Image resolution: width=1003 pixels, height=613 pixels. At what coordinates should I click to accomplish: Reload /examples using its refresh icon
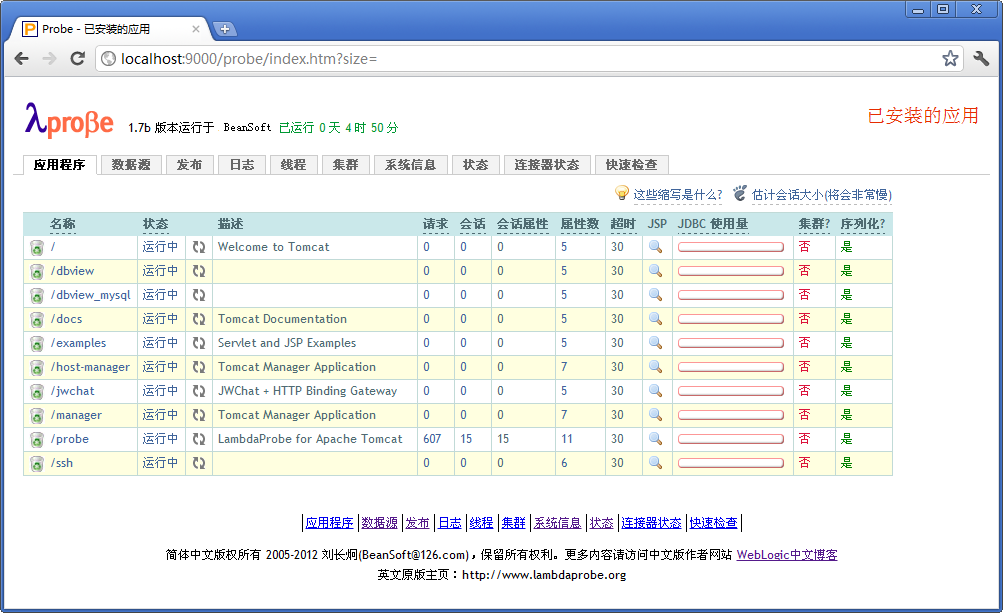point(199,343)
